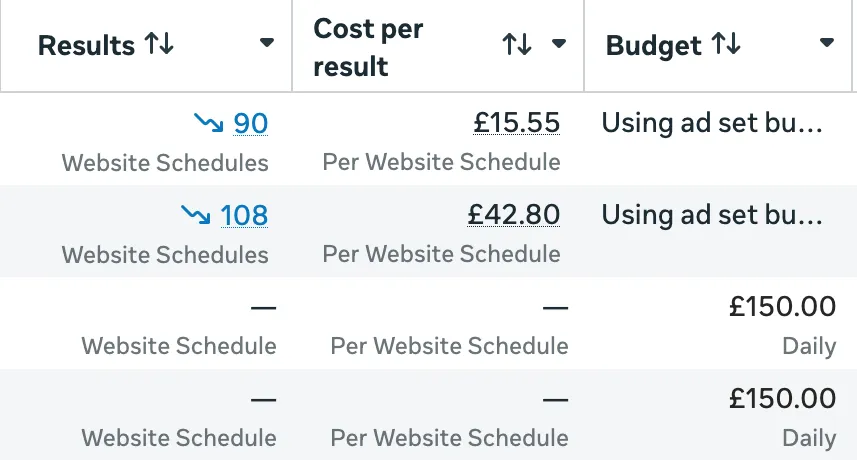857x460 pixels.
Task: Select the Budget column header label
Action: [655, 45]
